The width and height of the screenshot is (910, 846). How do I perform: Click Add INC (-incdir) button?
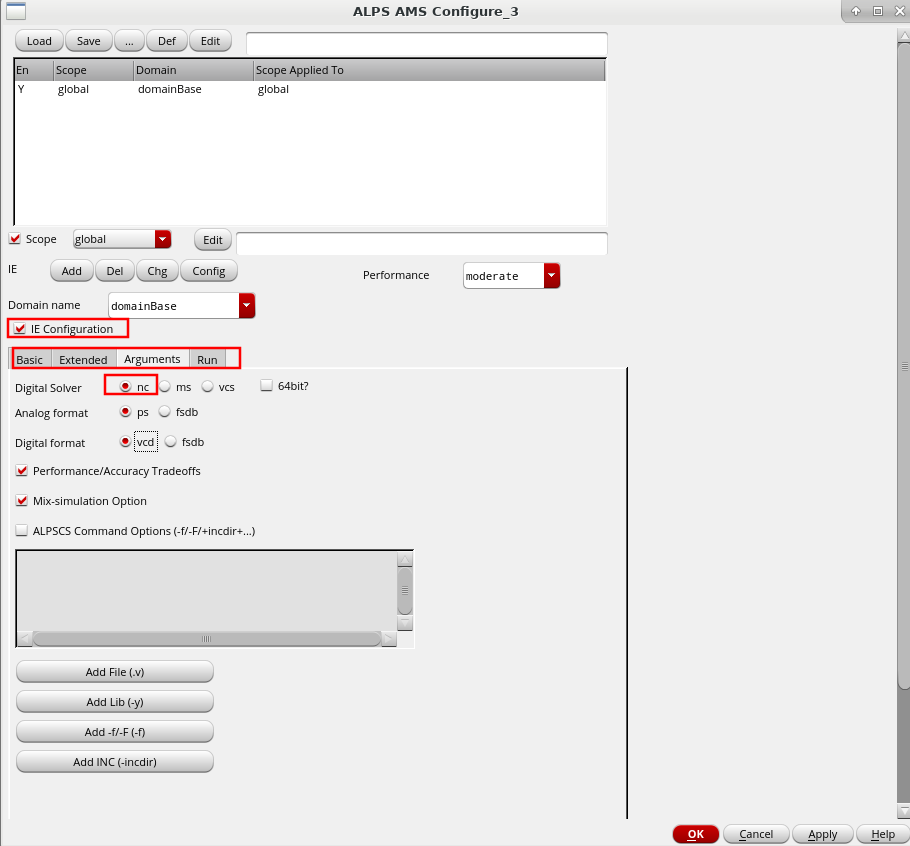(115, 762)
